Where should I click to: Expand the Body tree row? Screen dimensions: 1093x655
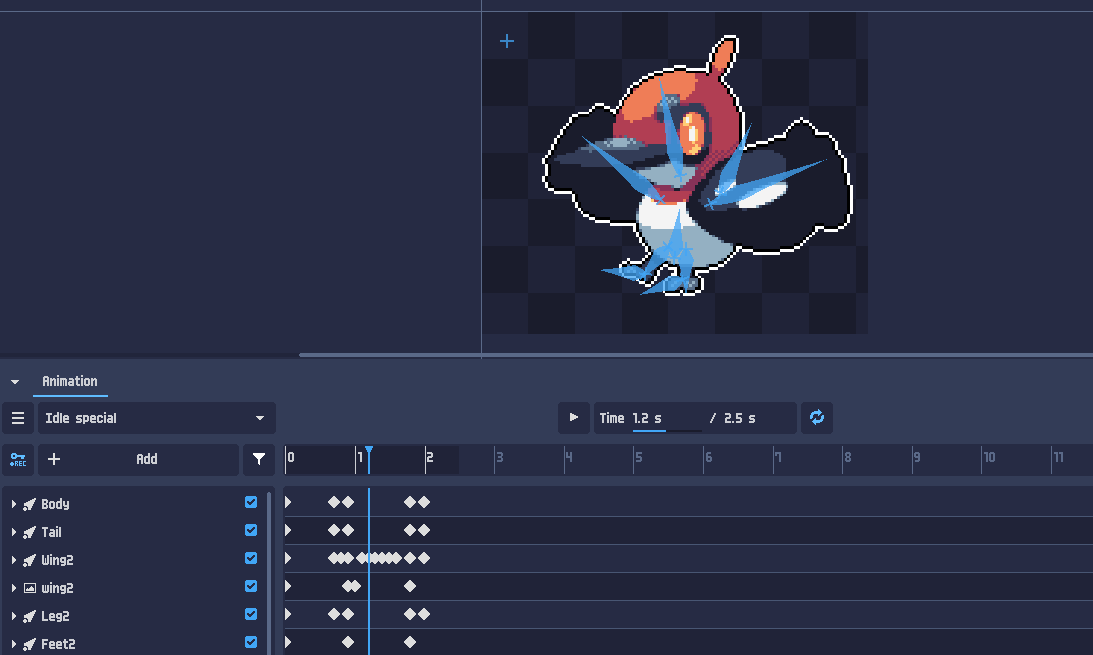(x=13, y=504)
